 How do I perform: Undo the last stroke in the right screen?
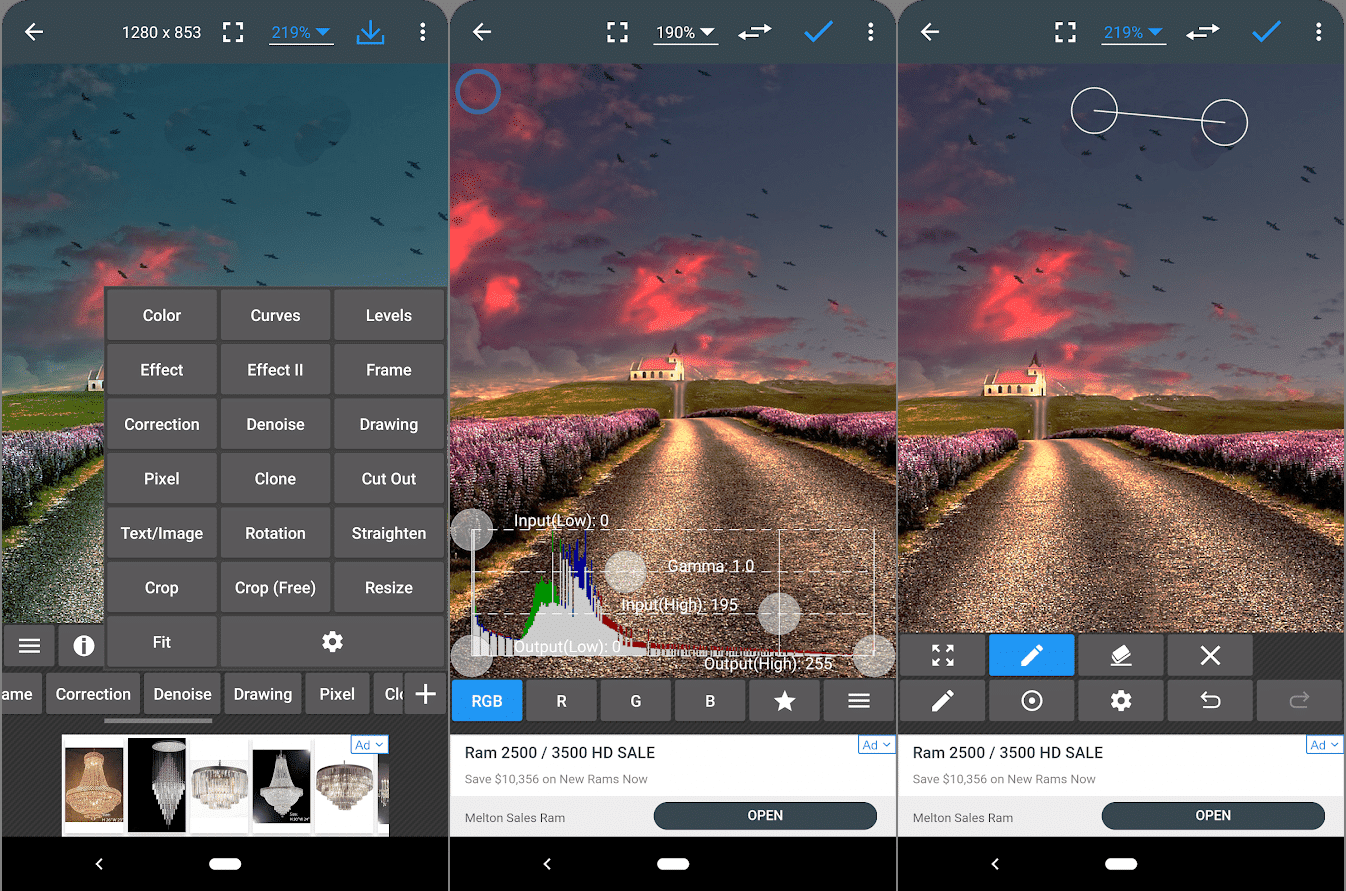pos(1210,701)
